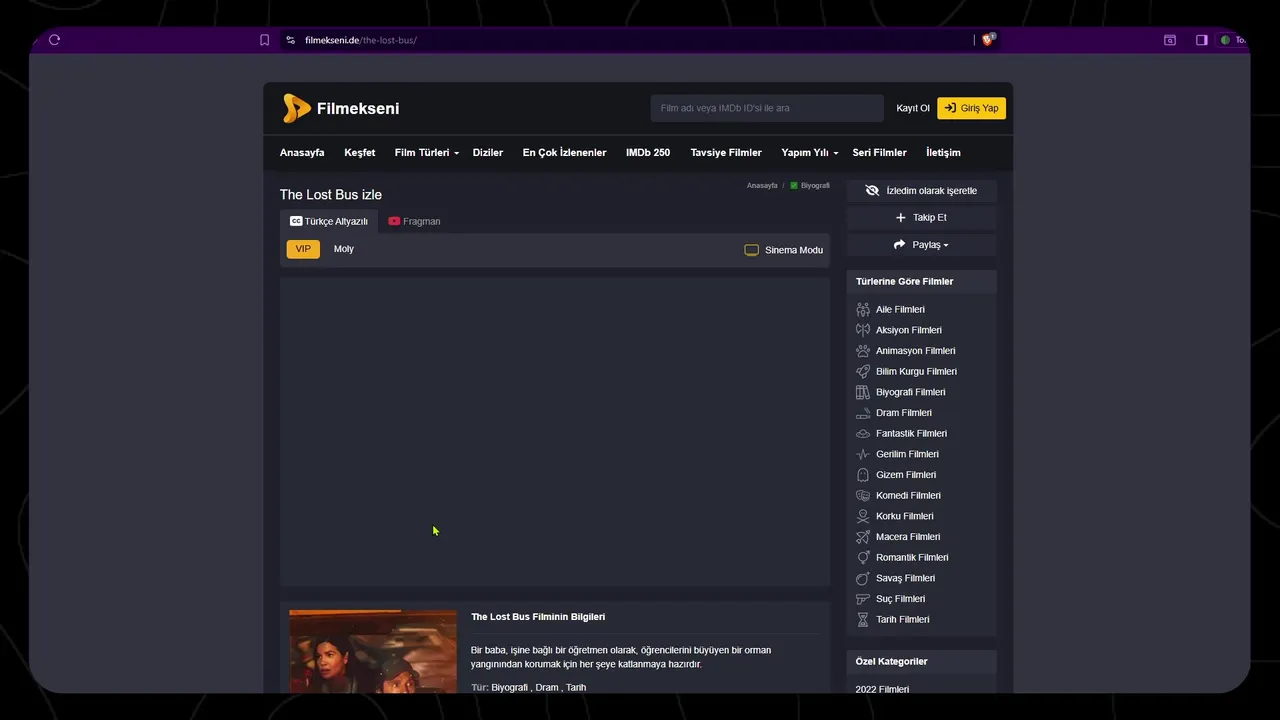The image size is (1280, 720).
Task: Toggle the browser sidebar panel icon
Action: pyautogui.click(x=1201, y=40)
